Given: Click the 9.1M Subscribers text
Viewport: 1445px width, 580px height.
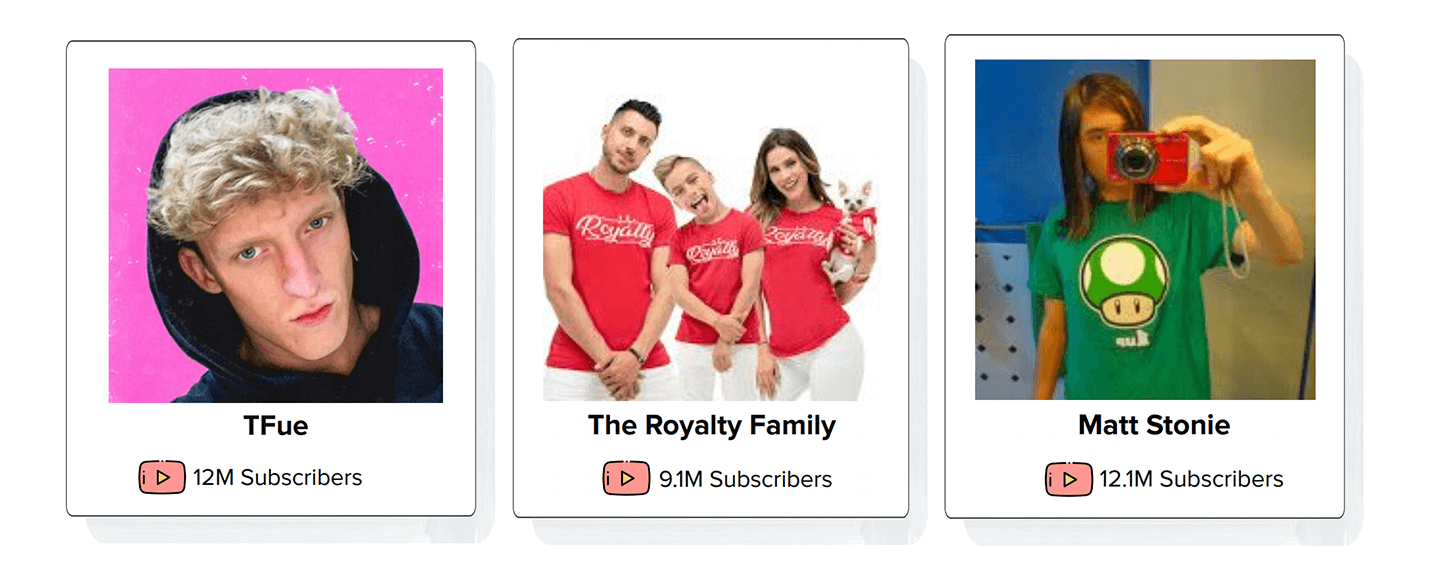Looking at the screenshot, I should click(746, 479).
